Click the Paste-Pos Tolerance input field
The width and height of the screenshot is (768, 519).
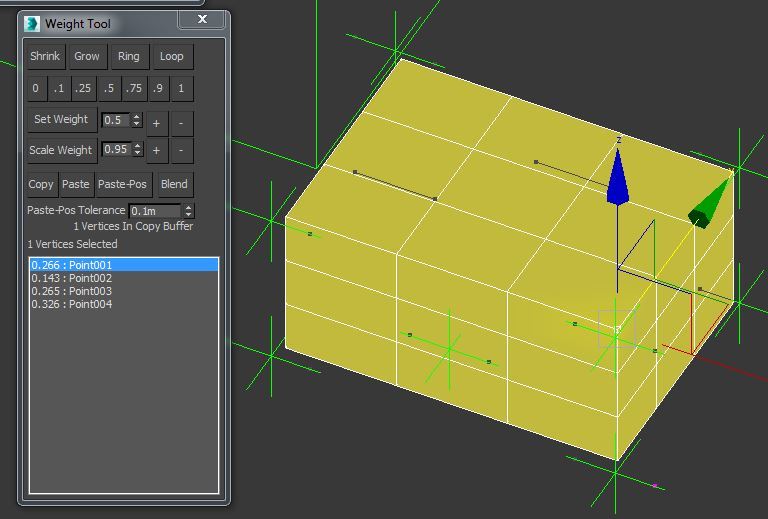pyautogui.click(x=155, y=211)
